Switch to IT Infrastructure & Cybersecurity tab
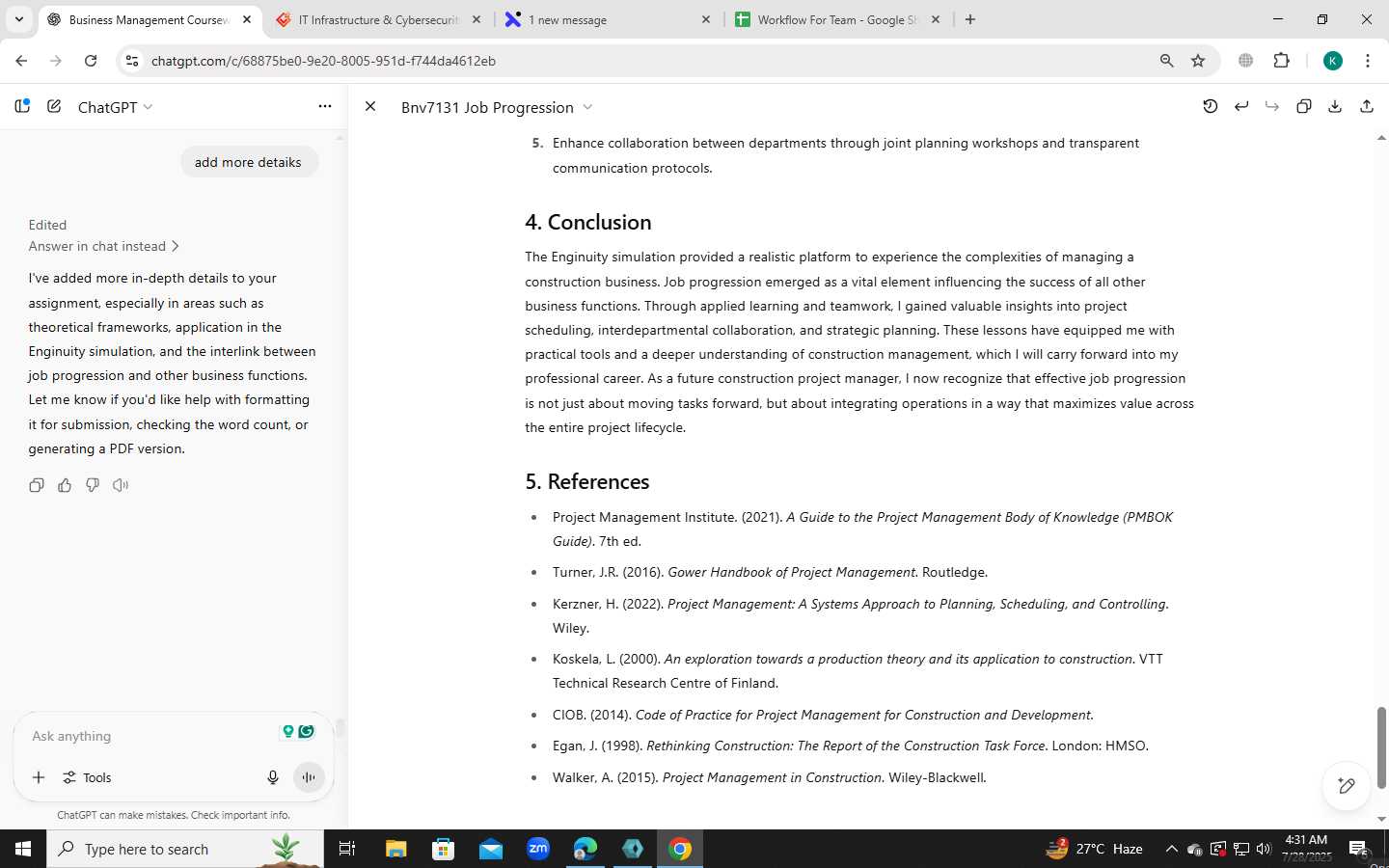Image resolution: width=1389 pixels, height=868 pixels. pos(378,19)
